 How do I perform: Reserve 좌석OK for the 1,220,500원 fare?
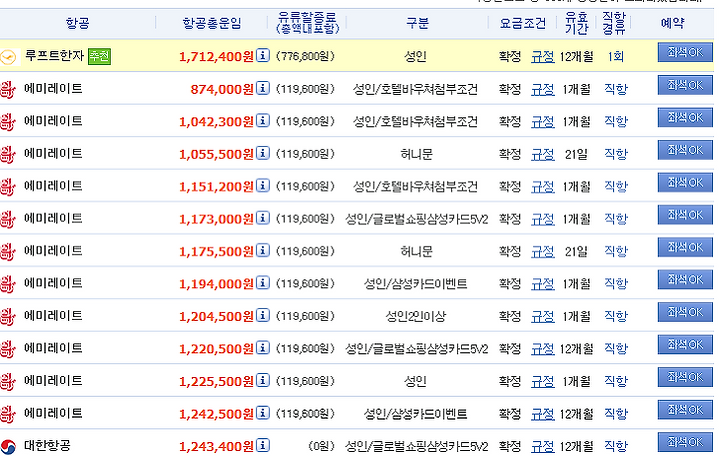(685, 344)
